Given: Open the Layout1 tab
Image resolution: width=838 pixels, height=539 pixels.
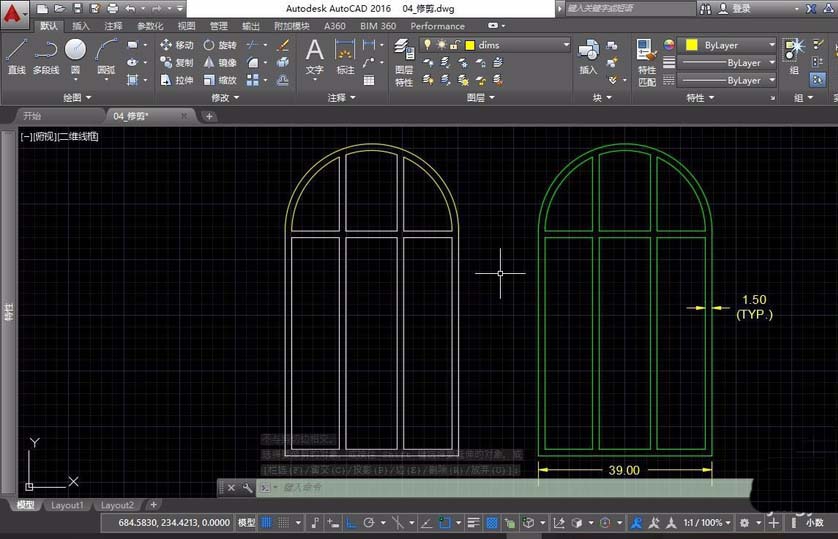Looking at the screenshot, I should (68, 506).
